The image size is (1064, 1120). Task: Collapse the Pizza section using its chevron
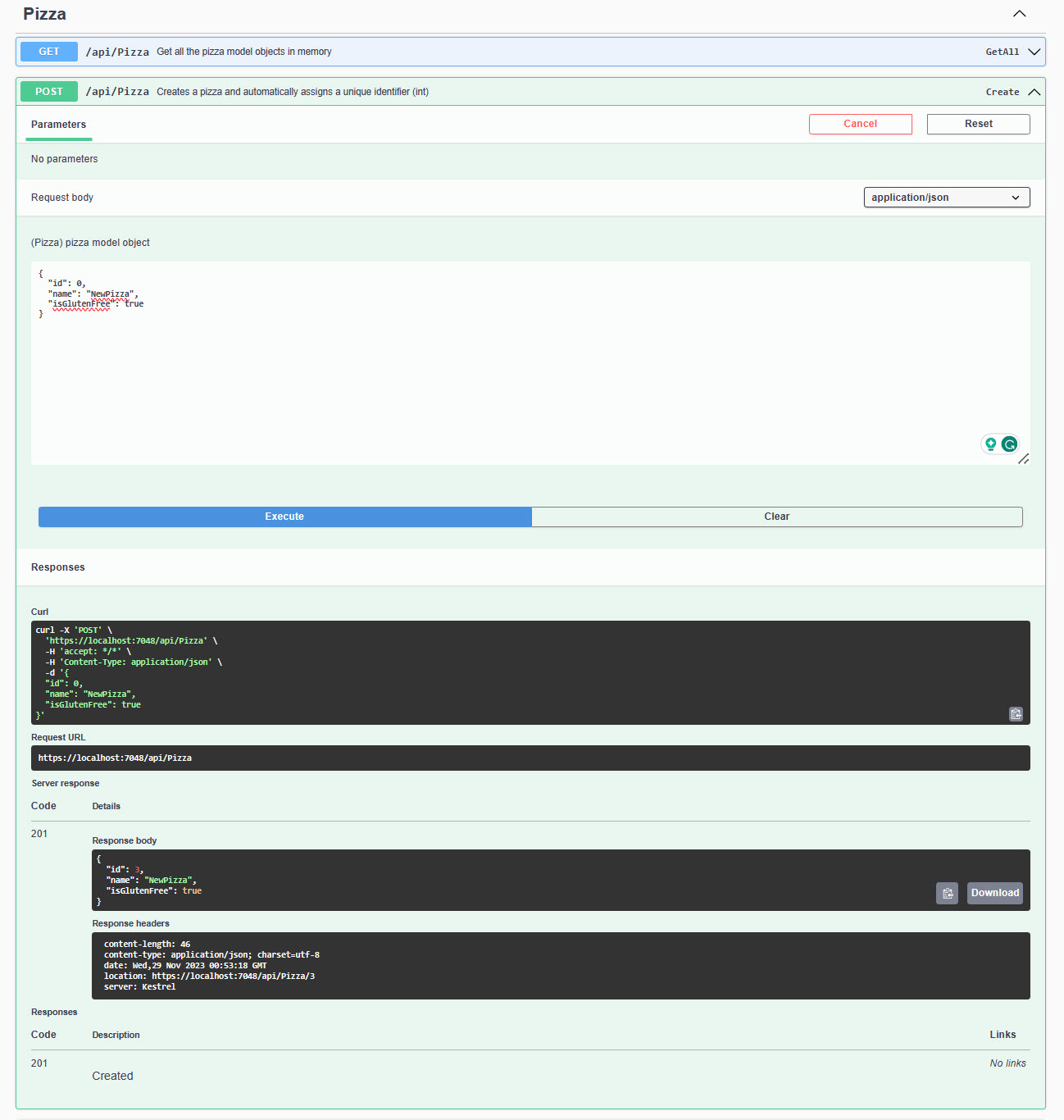1019,14
